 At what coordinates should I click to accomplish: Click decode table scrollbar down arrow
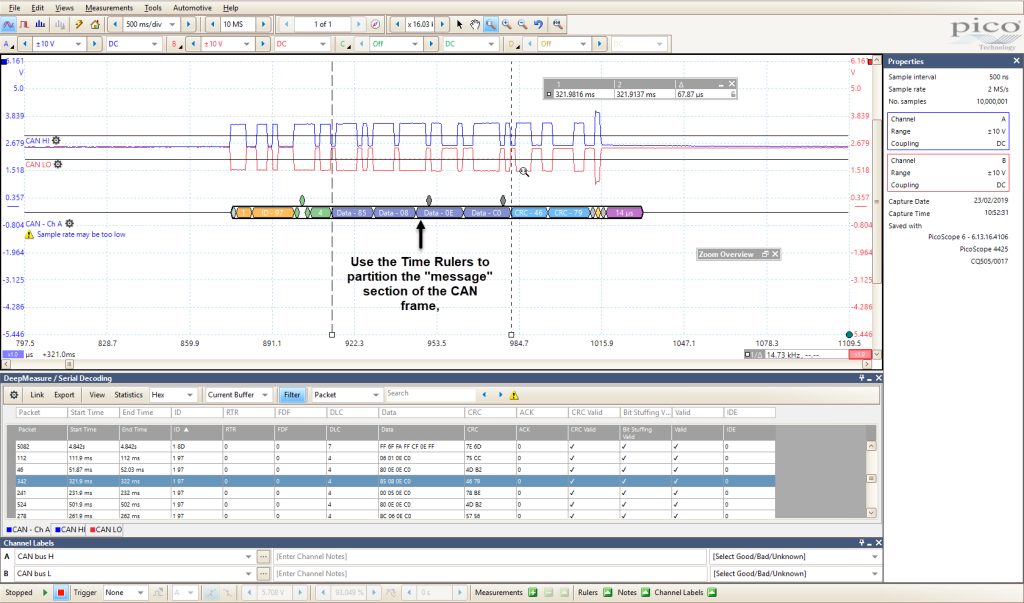pyautogui.click(x=871, y=513)
